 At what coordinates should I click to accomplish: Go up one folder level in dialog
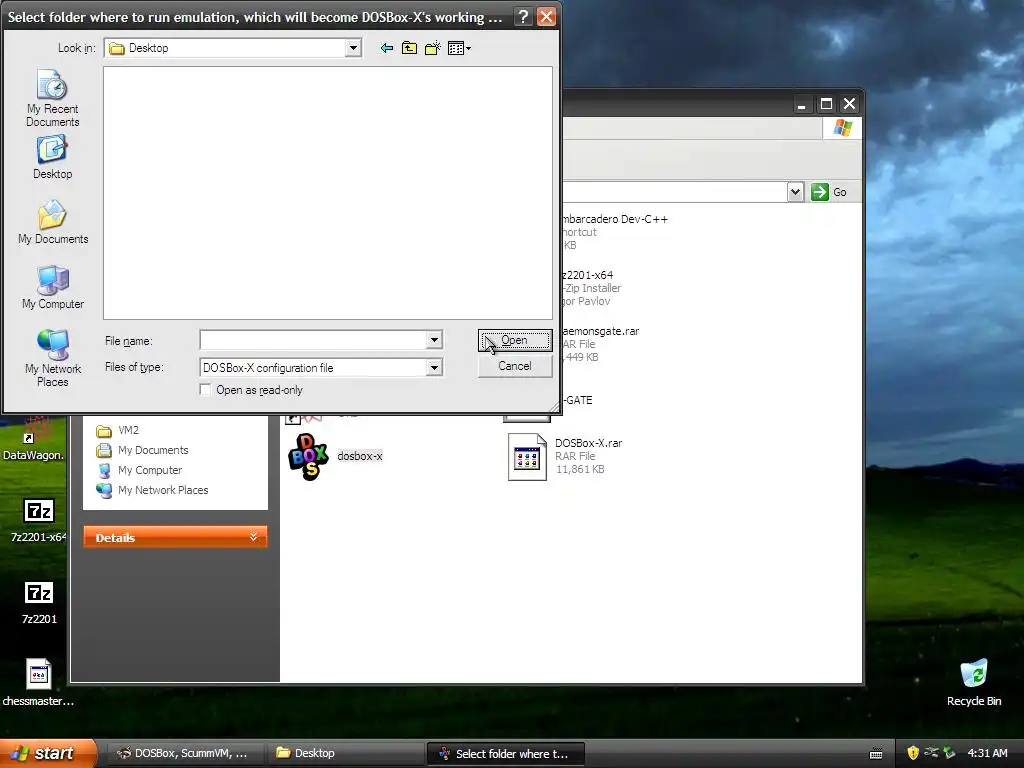pyautogui.click(x=409, y=48)
